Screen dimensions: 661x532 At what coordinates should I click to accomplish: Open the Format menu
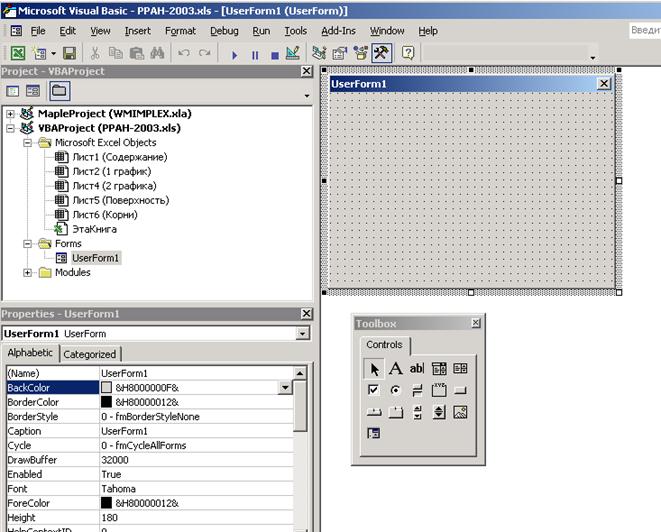[180, 31]
